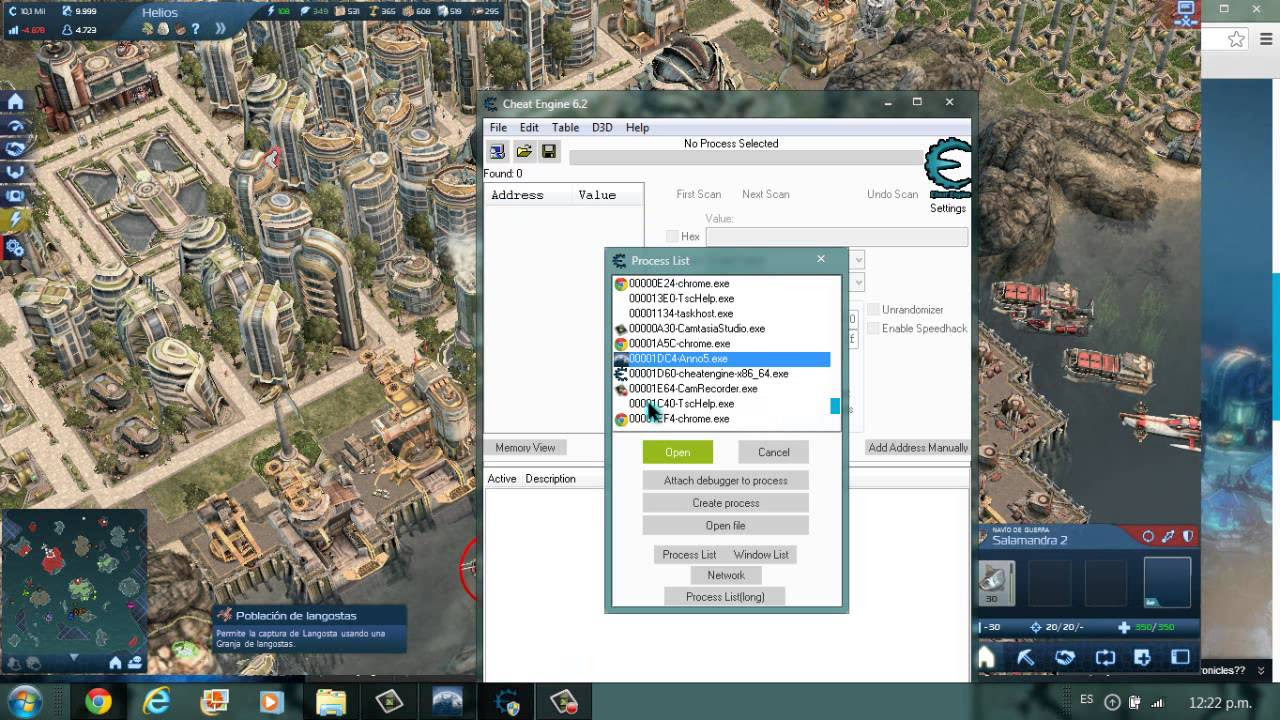Click the Process List button

(x=689, y=554)
